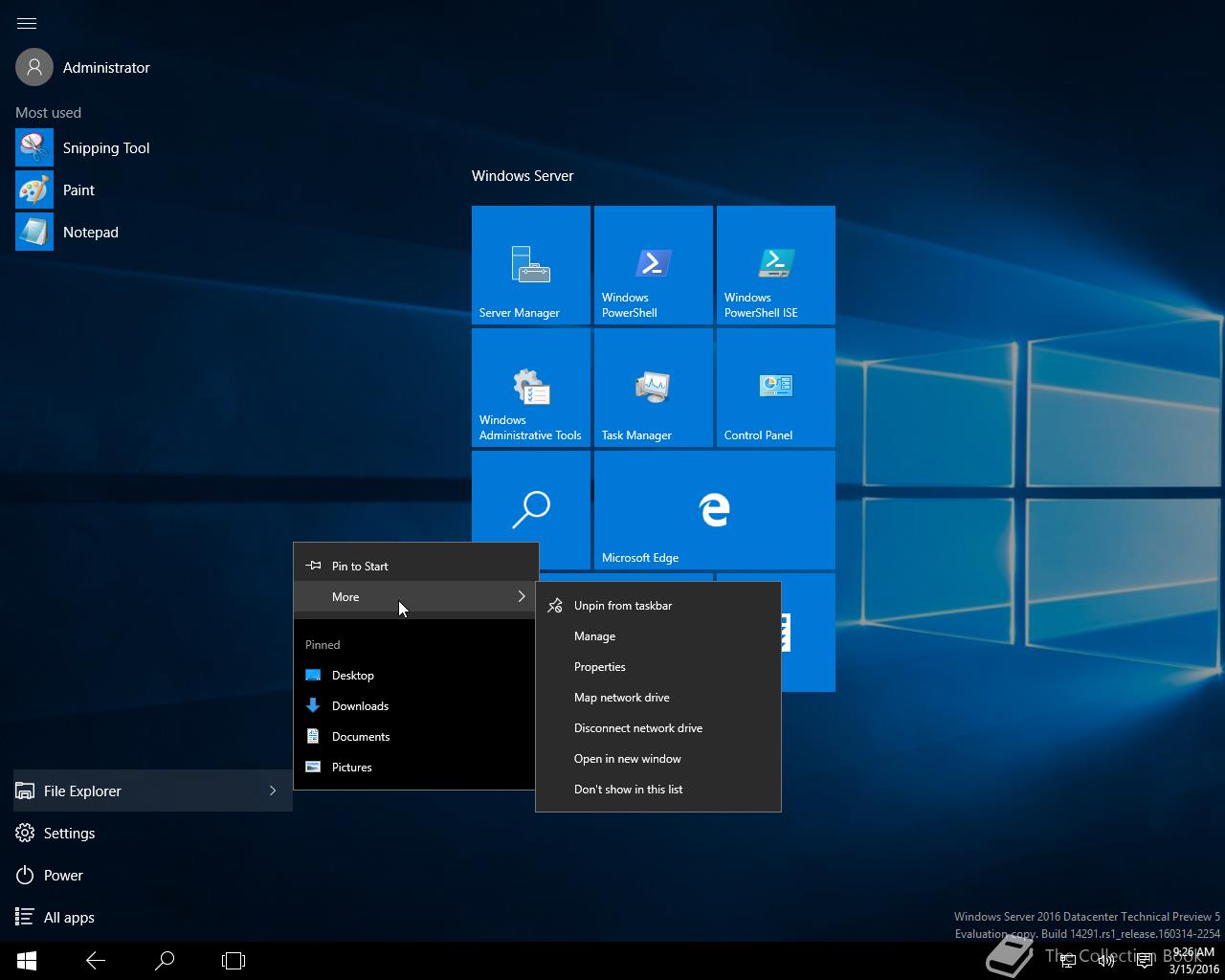Expand File Explorer jump list arrow
The height and width of the screenshot is (980, 1225).
tap(273, 791)
